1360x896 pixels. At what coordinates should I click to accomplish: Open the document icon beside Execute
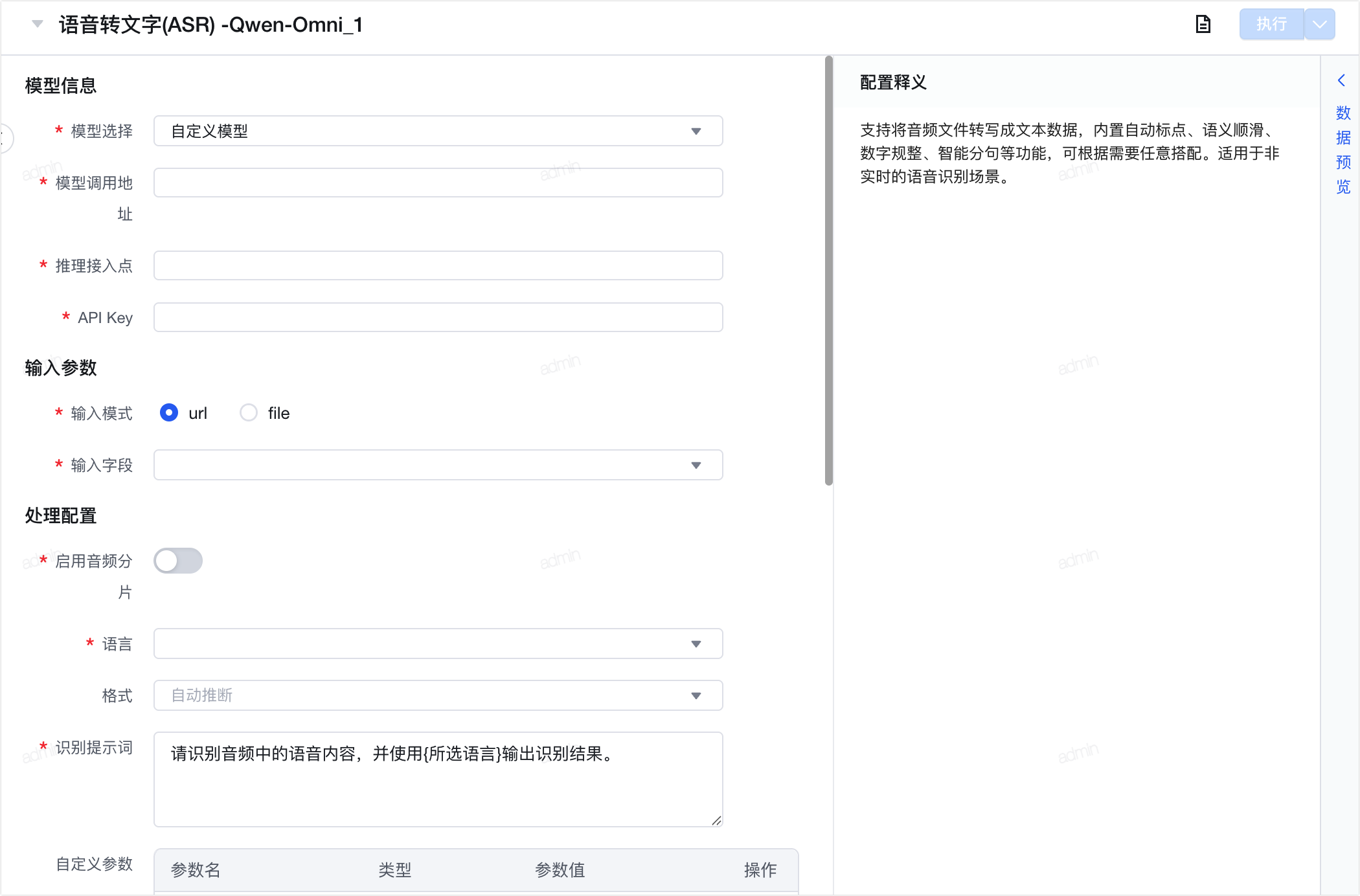pyautogui.click(x=1203, y=25)
